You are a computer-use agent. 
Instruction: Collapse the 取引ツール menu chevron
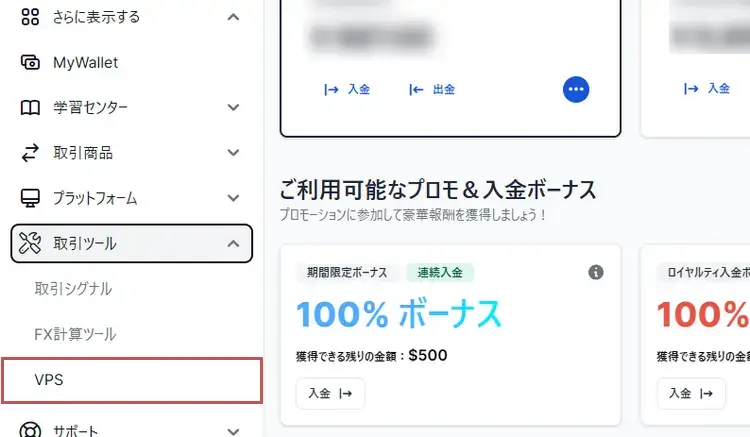[233, 243]
